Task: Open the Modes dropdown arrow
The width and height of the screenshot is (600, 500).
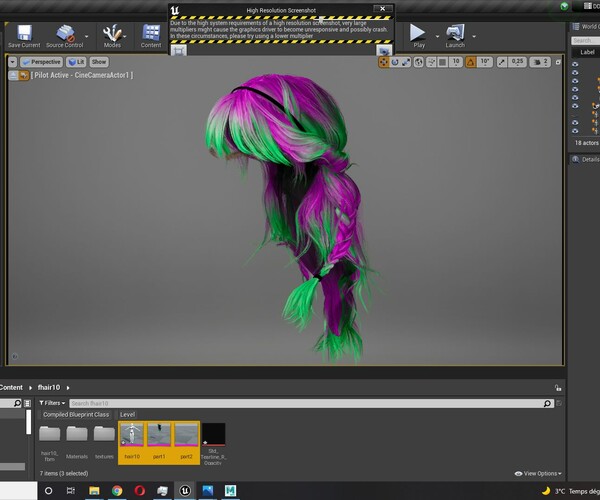Action: click(125, 36)
